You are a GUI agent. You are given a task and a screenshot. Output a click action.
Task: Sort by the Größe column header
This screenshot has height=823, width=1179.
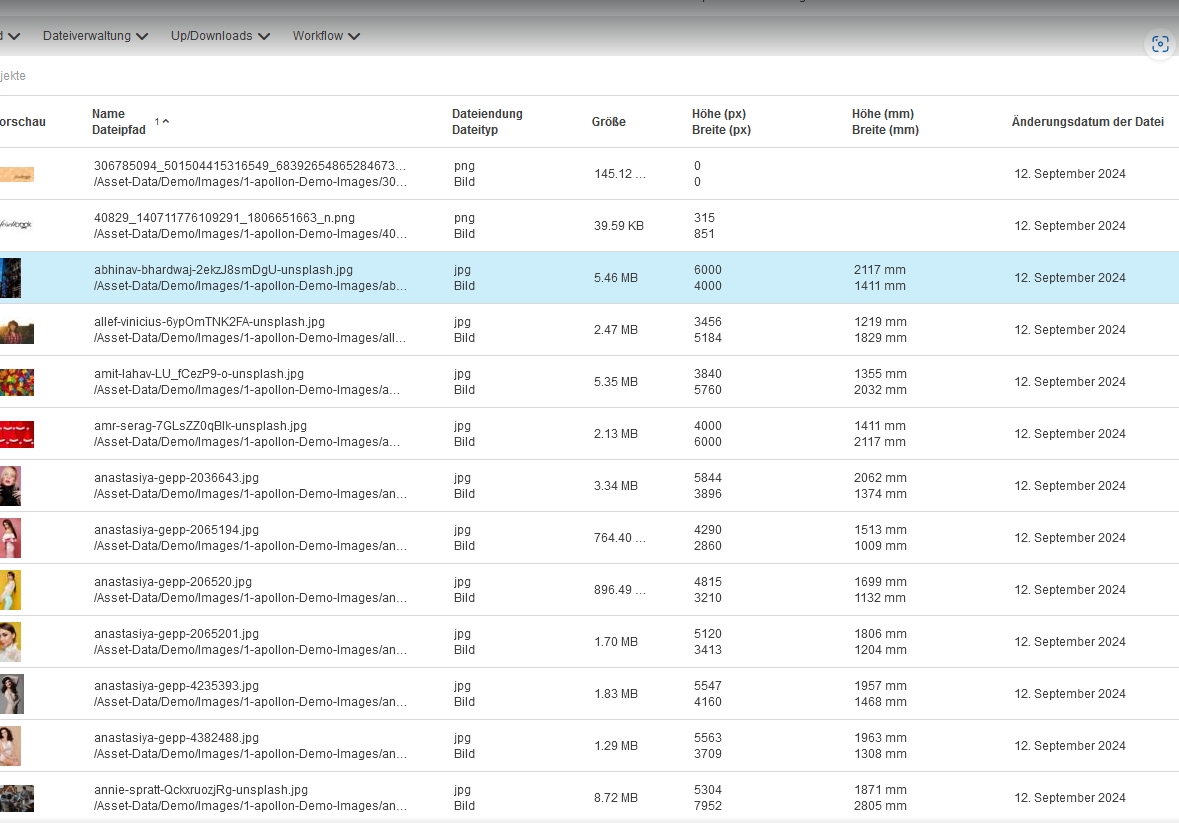608,122
